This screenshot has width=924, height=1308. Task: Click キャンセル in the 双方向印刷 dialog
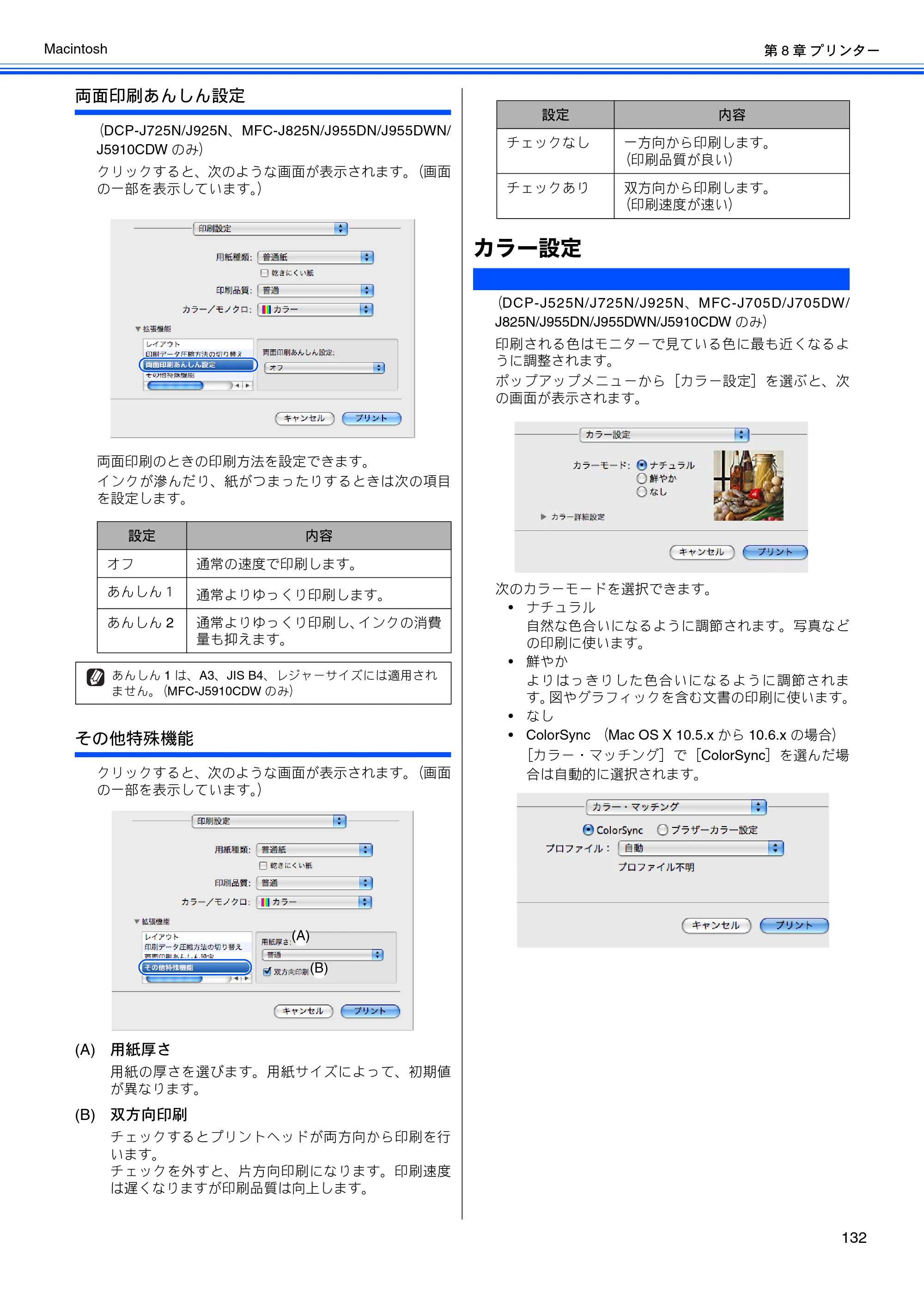(303, 1011)
